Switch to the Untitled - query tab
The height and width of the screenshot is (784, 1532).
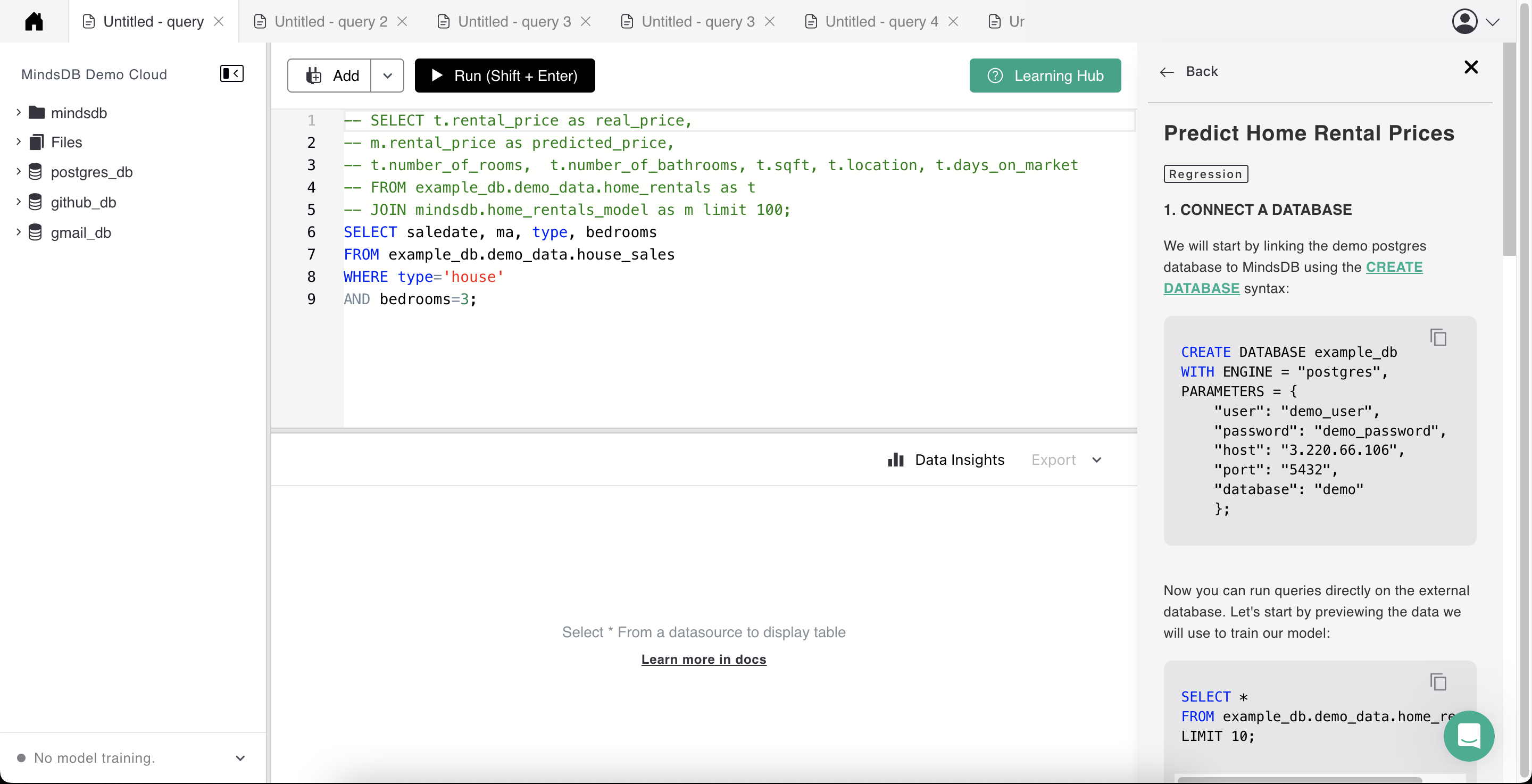[x=153, y=21]
